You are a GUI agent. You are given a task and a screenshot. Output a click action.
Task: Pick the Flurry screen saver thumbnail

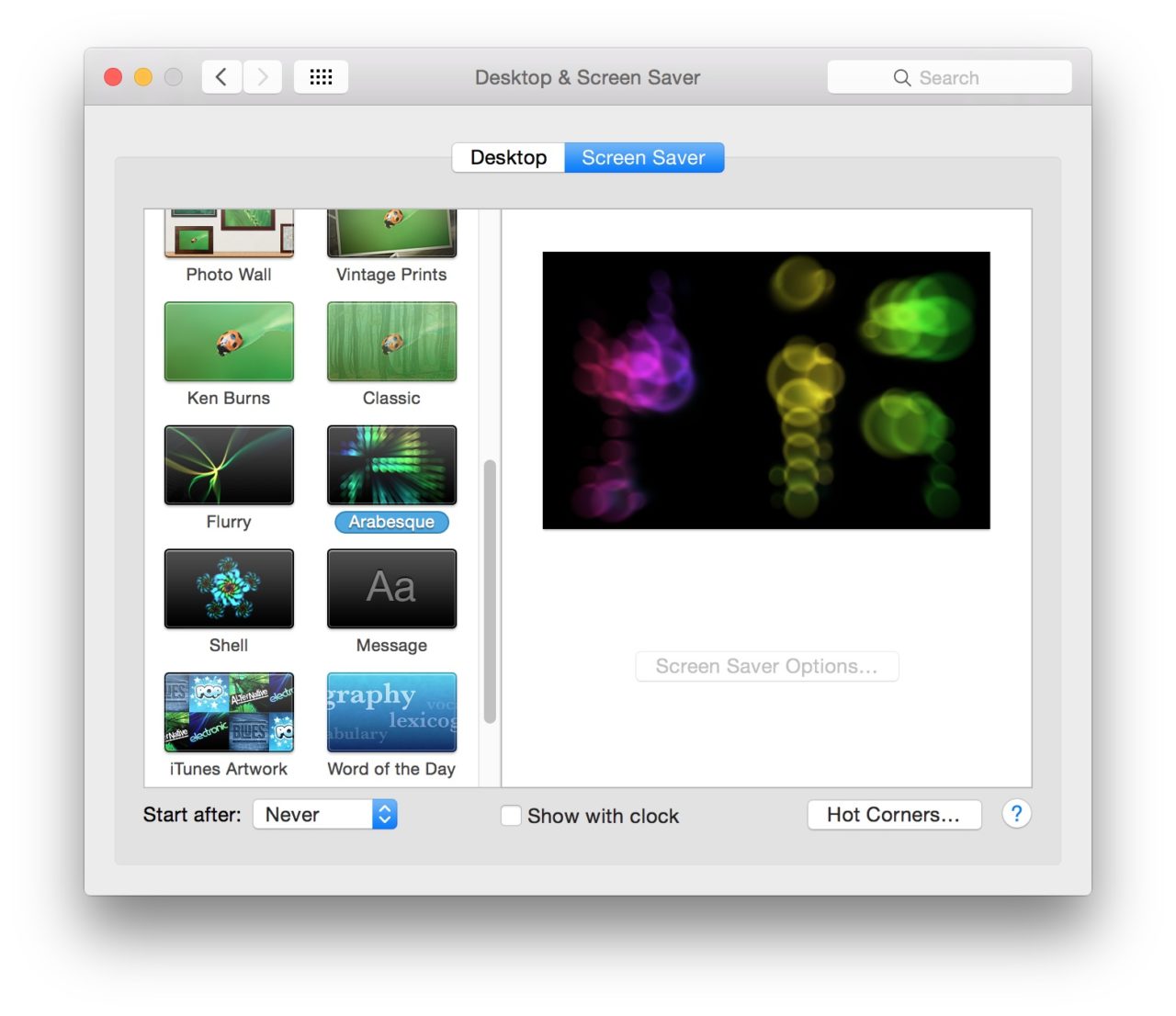[229, 465]
